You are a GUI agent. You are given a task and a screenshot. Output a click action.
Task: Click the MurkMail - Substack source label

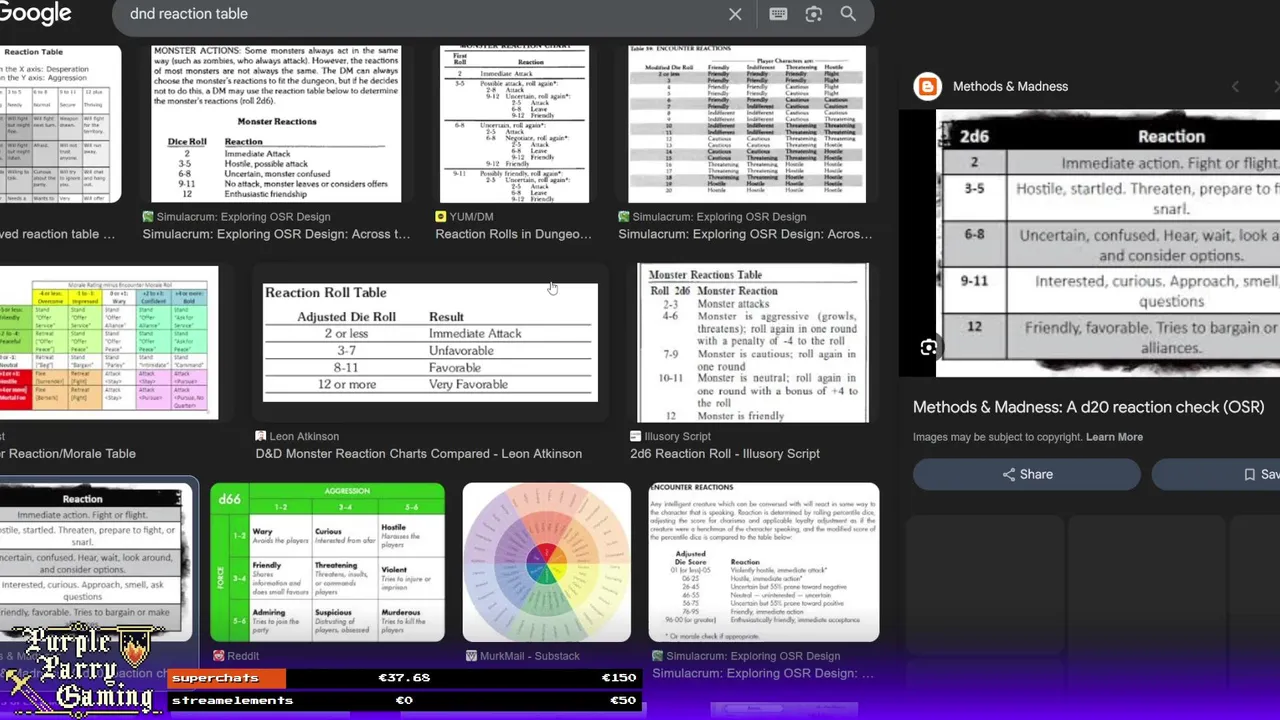click(530, 656)
